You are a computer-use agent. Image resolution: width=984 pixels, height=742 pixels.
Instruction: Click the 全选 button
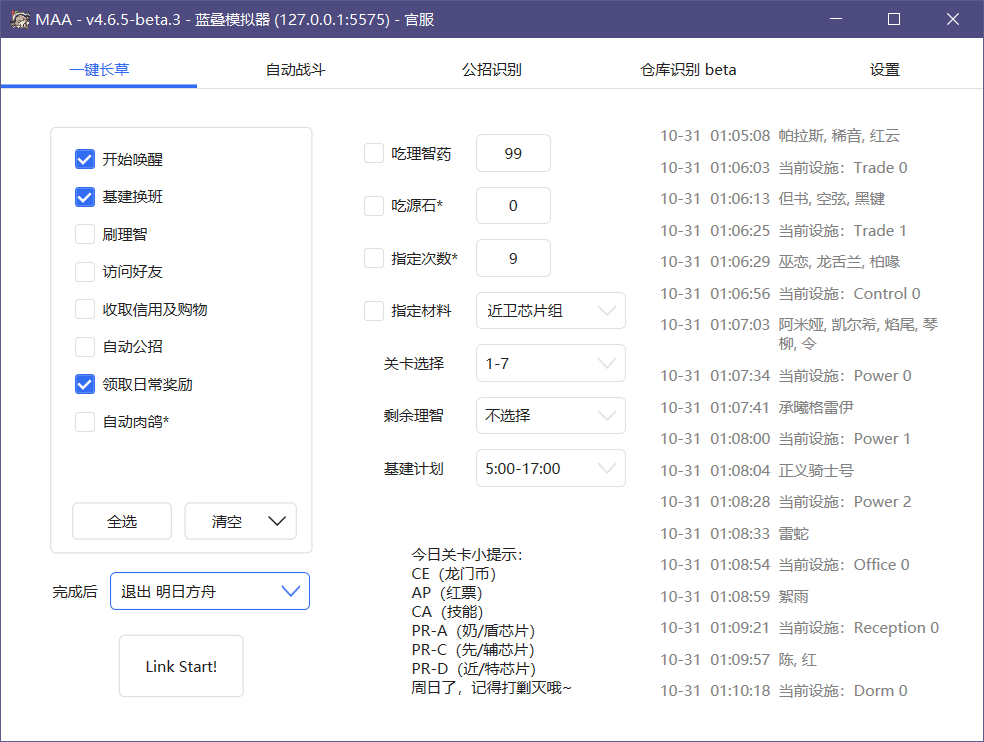click(122, 521)
